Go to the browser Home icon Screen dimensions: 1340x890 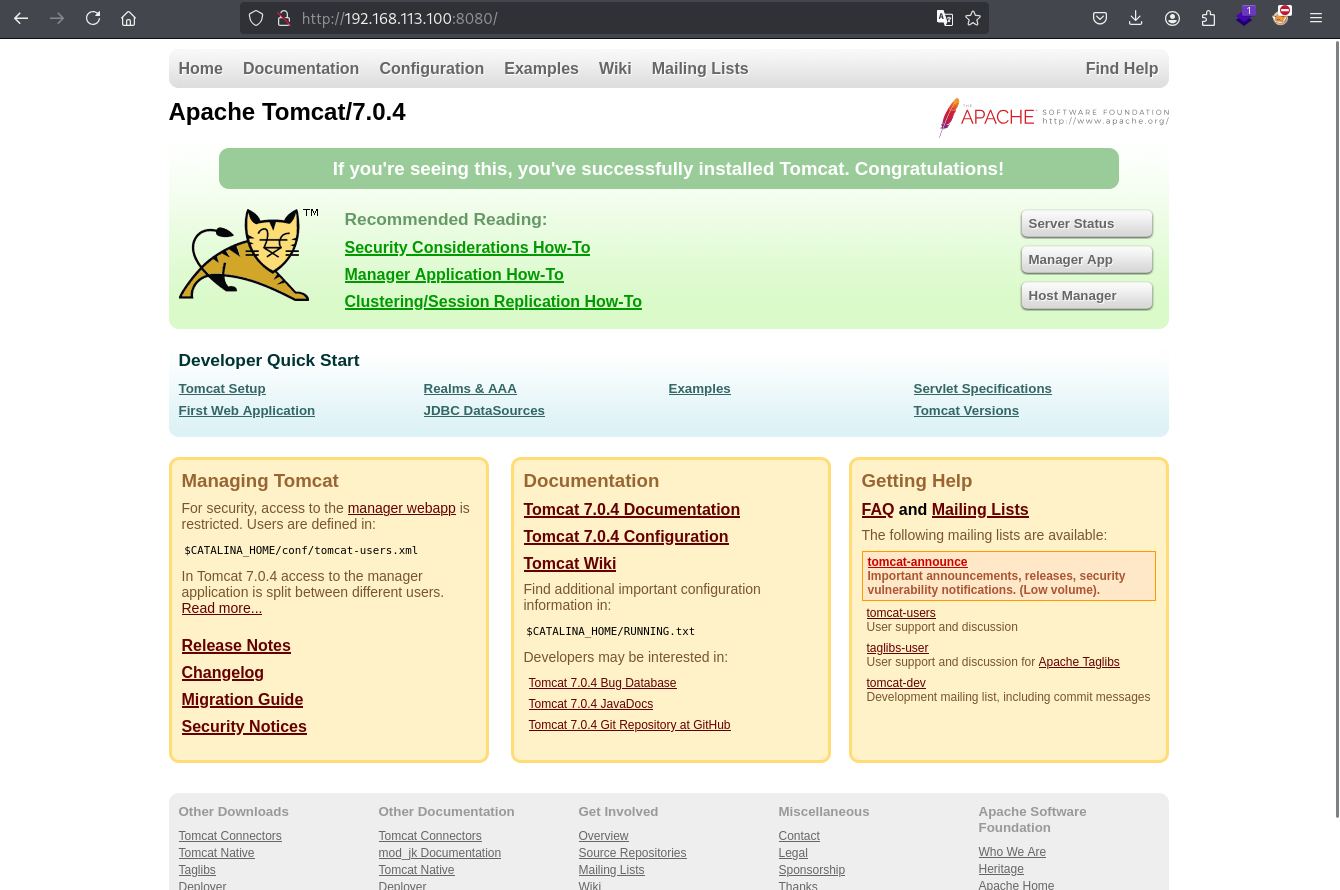(x=128, y=18)
